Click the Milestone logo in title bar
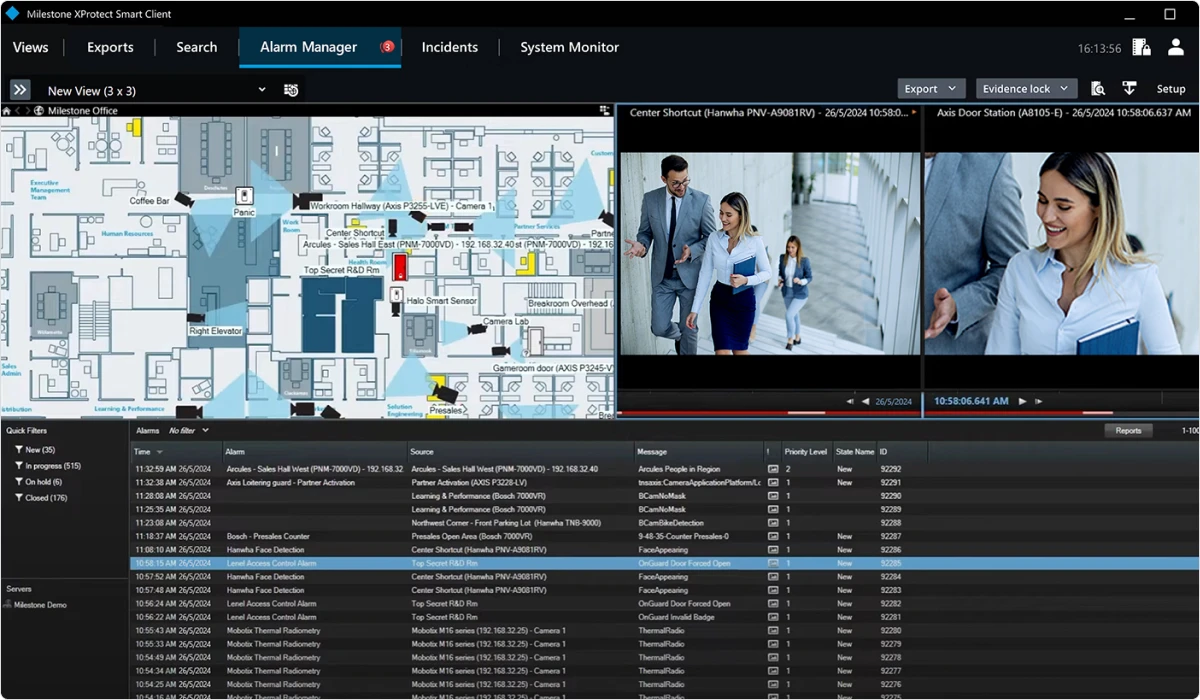The height and width of the screenshot is (700, 1200). point(12,14)
